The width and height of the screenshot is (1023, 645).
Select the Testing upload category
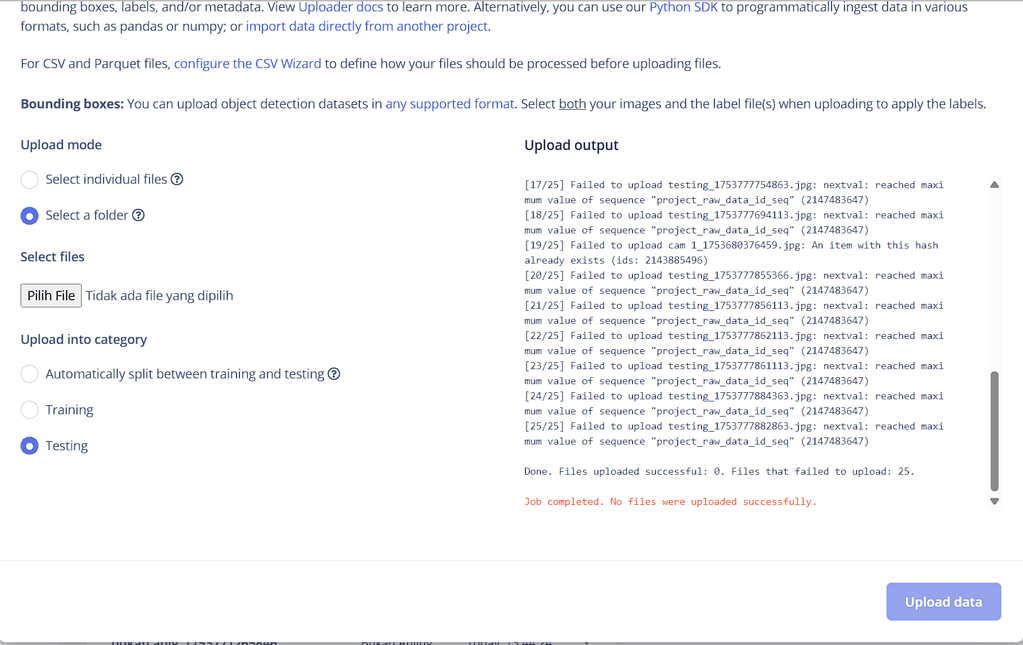coord(29,445)
